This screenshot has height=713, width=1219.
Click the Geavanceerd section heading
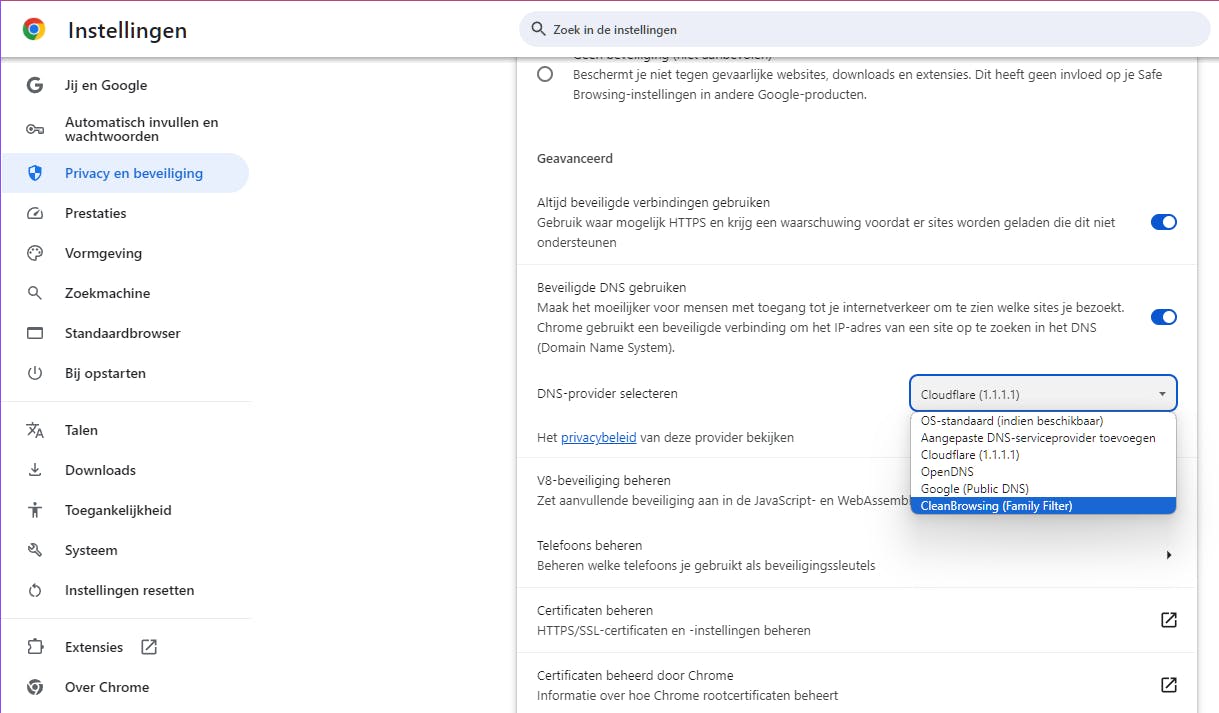click(x=575, y=158)
